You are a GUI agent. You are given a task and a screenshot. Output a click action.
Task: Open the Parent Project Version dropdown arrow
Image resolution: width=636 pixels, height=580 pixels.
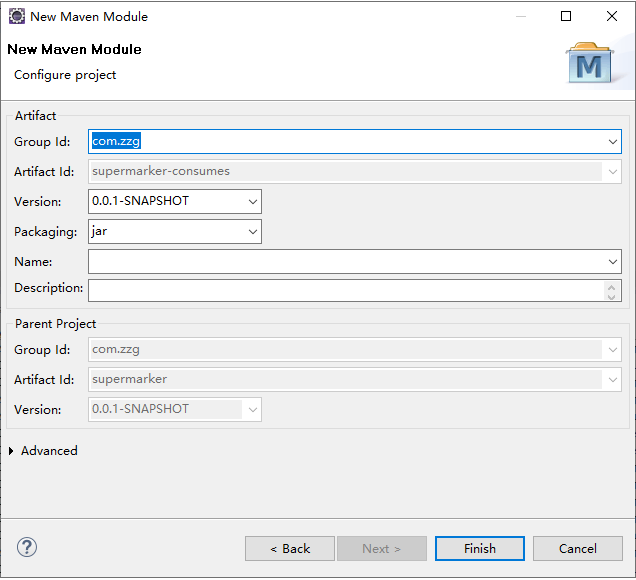[x=253, y=410]
